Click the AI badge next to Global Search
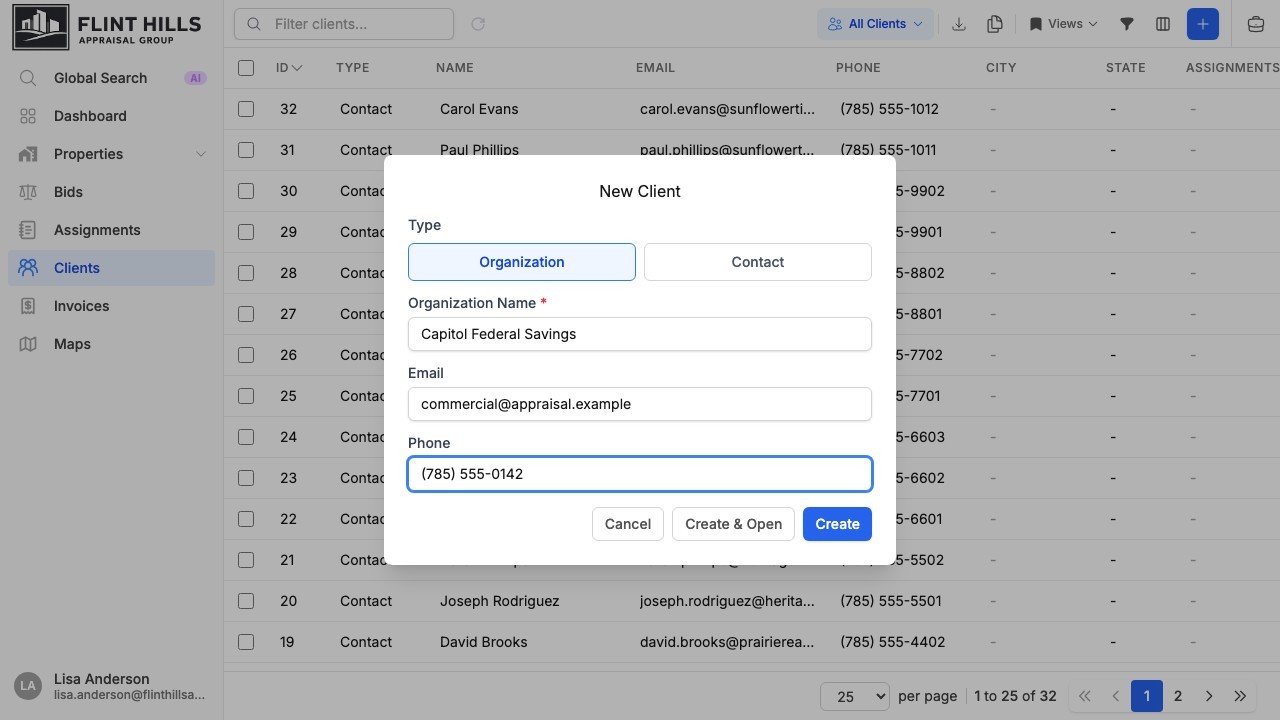 click(x=195, y=78)
